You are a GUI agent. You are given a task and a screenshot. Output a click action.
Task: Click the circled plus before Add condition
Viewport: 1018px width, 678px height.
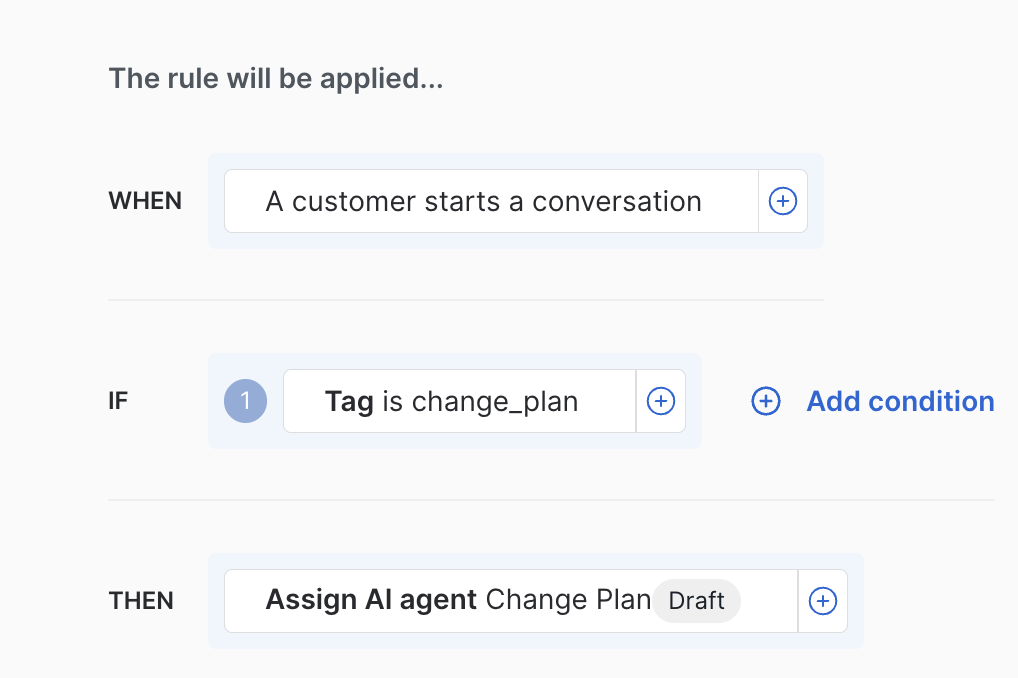[765, 401]
